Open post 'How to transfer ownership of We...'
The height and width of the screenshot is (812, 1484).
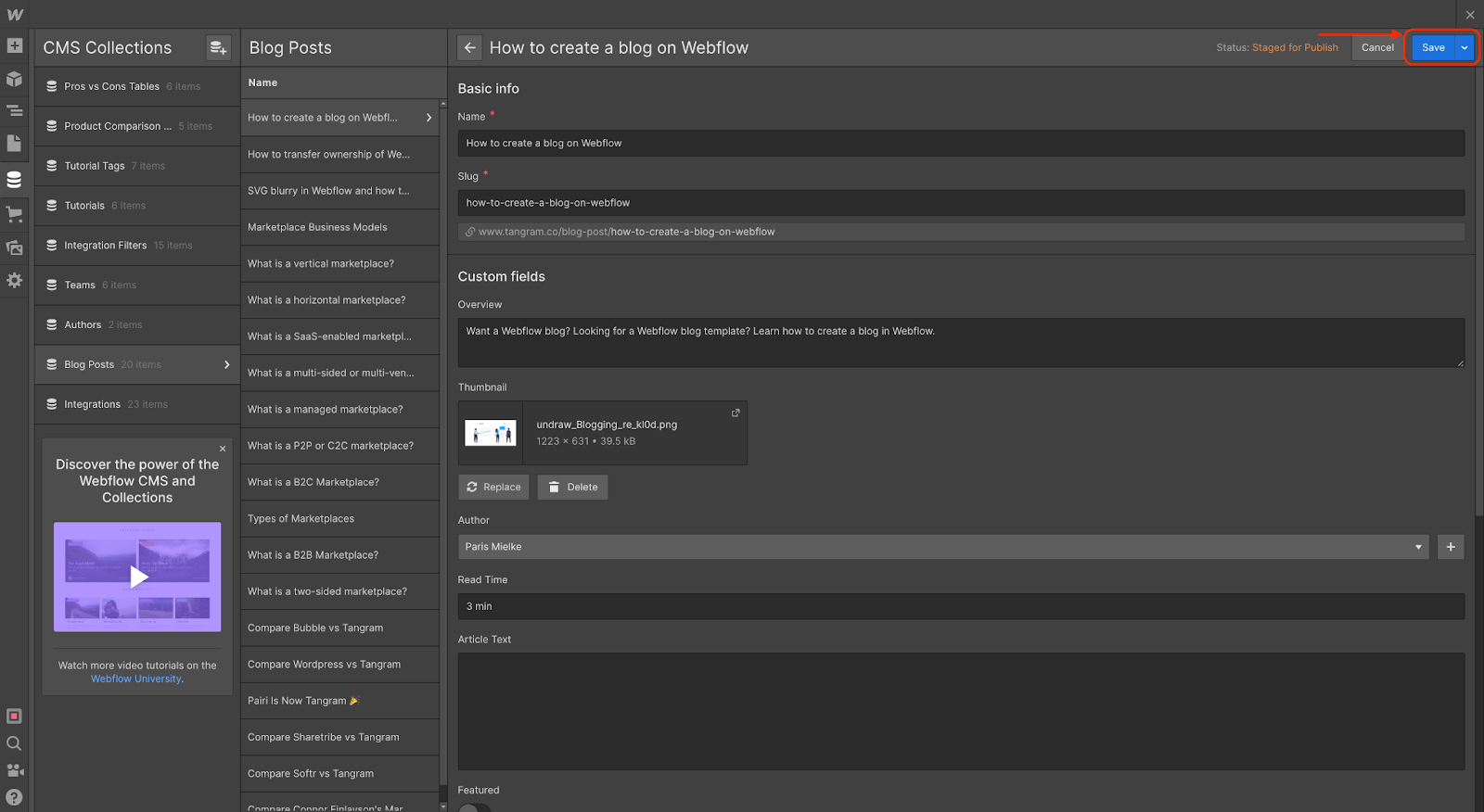[x=339, y=155]
